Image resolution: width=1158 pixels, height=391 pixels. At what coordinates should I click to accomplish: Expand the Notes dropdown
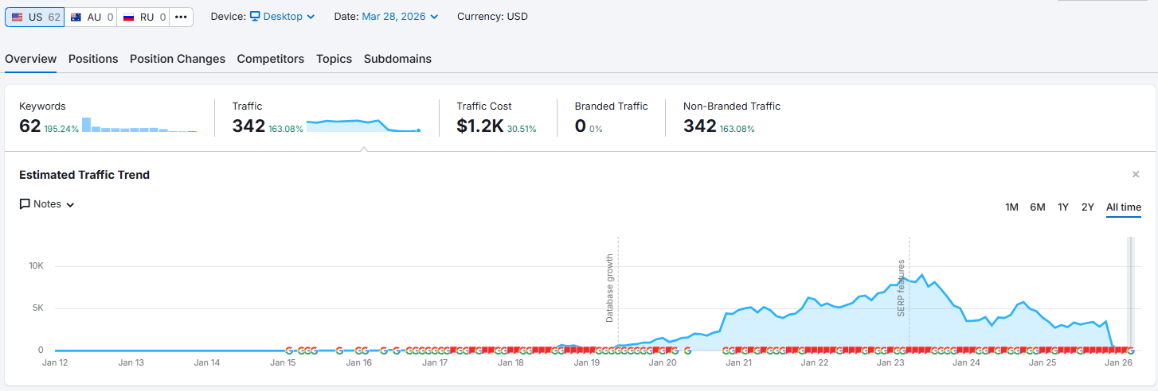pos(47,204)
